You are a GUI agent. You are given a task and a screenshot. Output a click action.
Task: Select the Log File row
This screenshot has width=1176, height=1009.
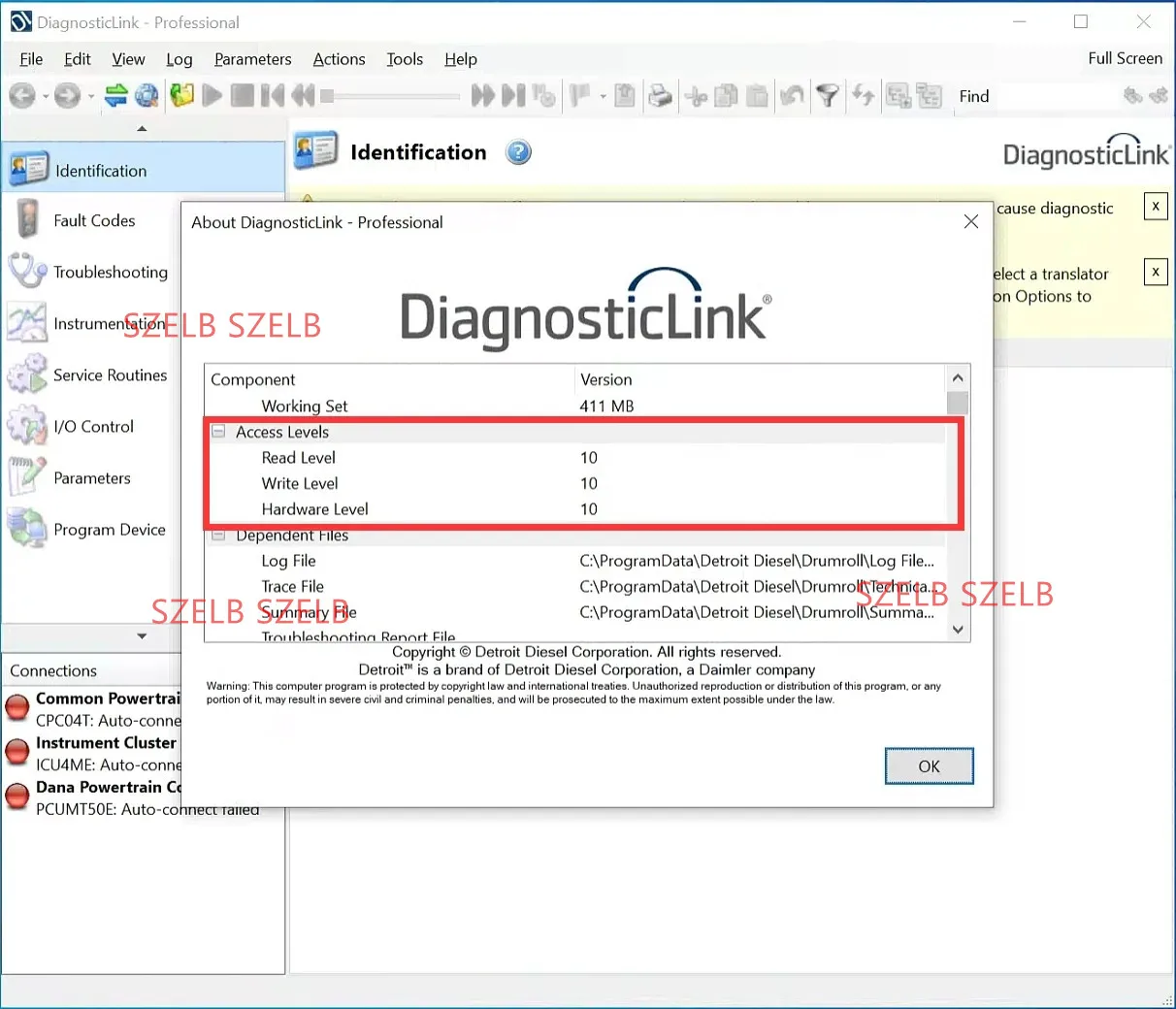tap(576, 561)
